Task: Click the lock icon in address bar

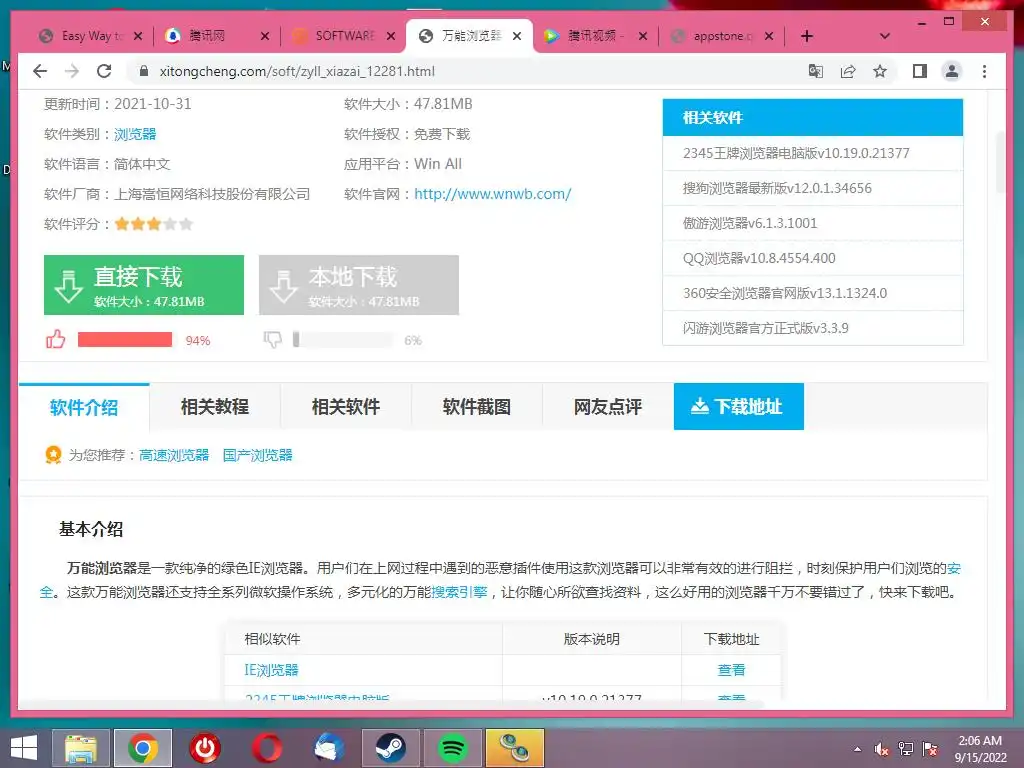Action: coord(144,71)
